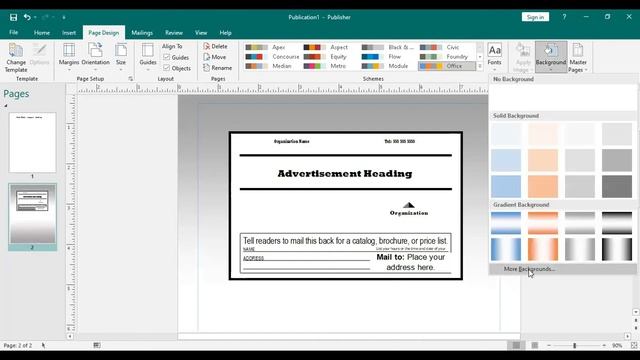This screenshot has height=360, width=640.
Task: Open the Orientation options
Action: point(96,57)
